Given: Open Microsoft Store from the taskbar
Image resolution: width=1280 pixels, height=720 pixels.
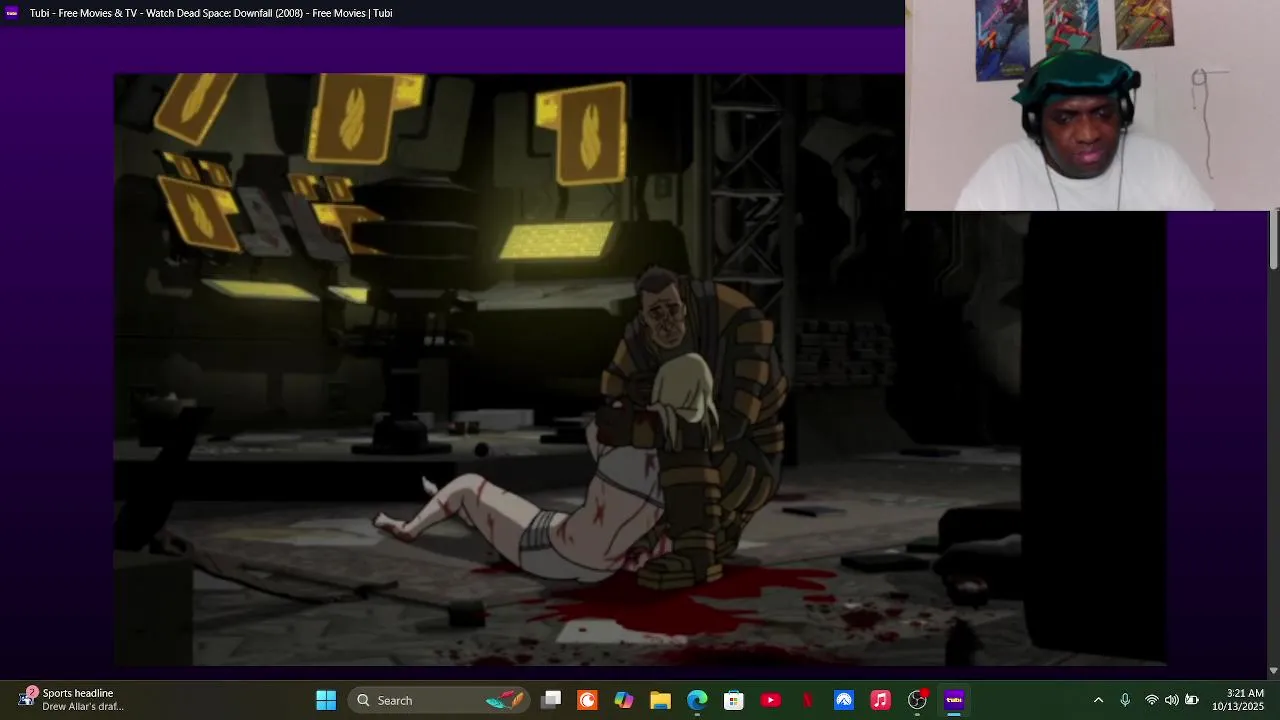Looking at the screenshot, I should [x=734, y=700].
